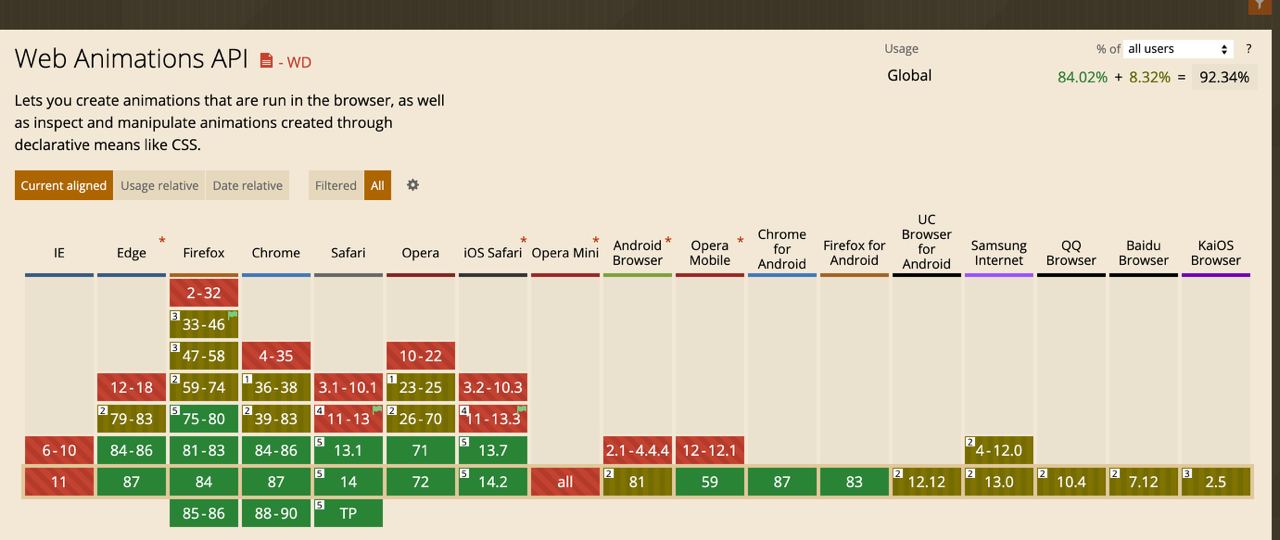Select the Edge 79-83 cell
This screenshot has width=1280, height=540.
131,419
